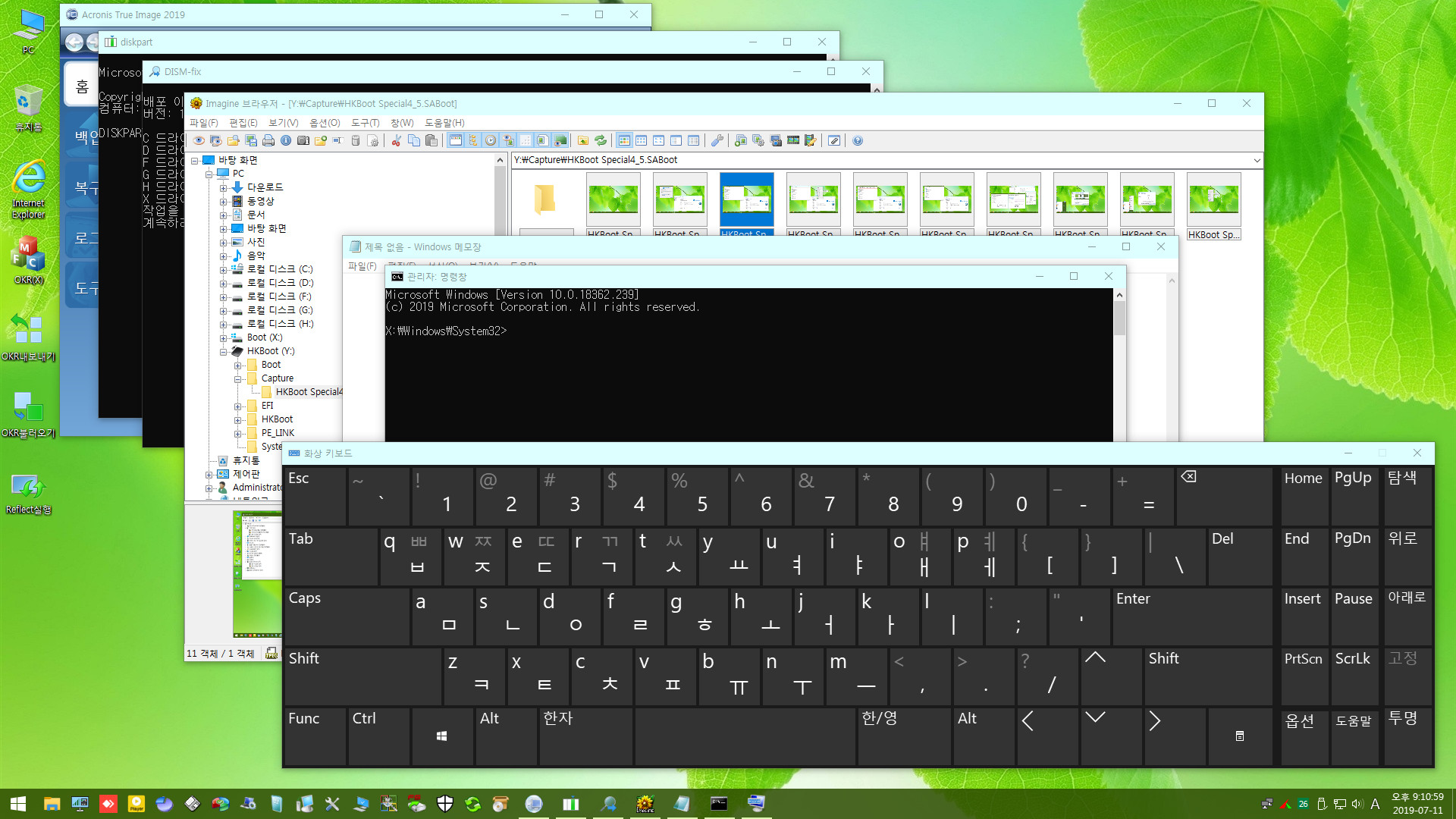Viewport: 1456px width, 819px height.
Task: Click the blue info icon in Imagine toolbar
Action: [286, 140]
